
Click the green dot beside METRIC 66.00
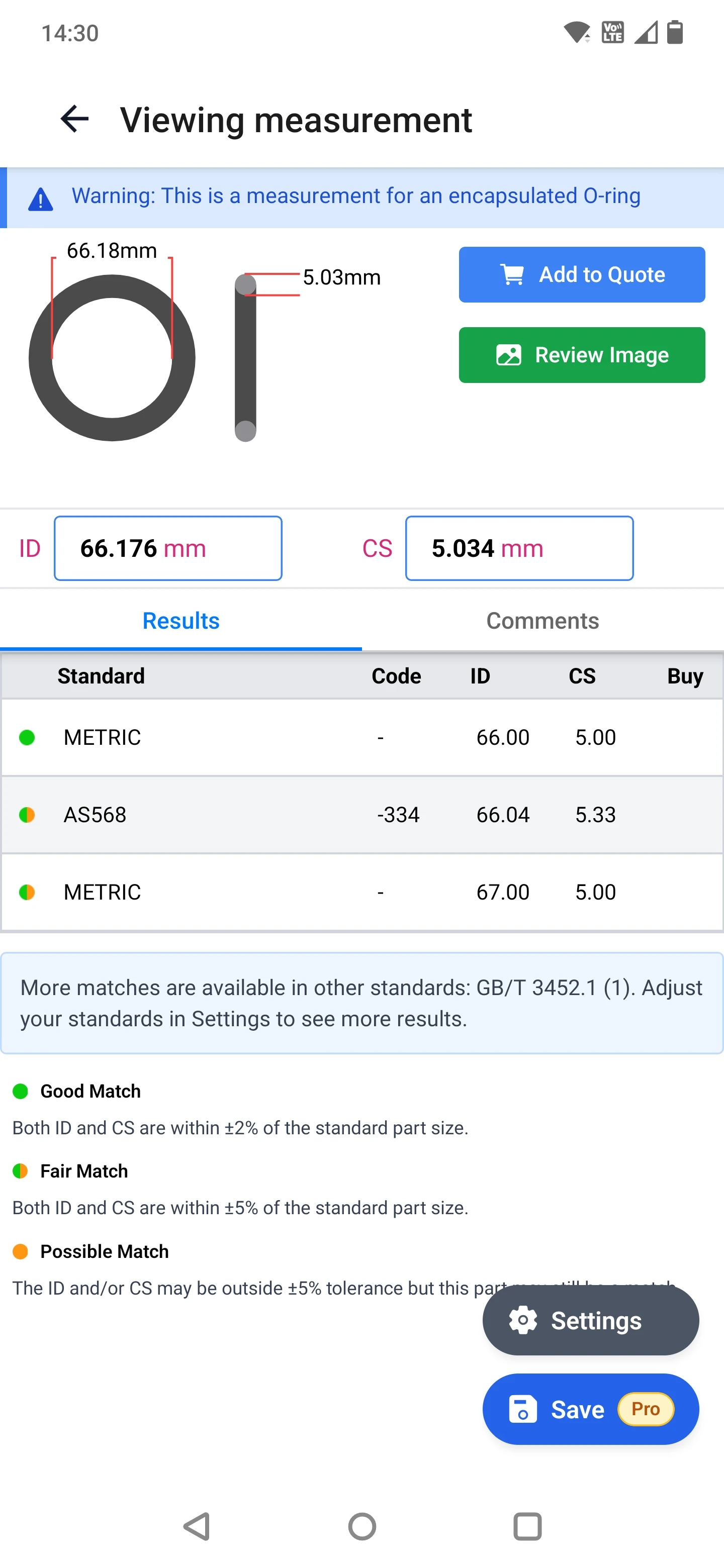(x=27, y=737)
